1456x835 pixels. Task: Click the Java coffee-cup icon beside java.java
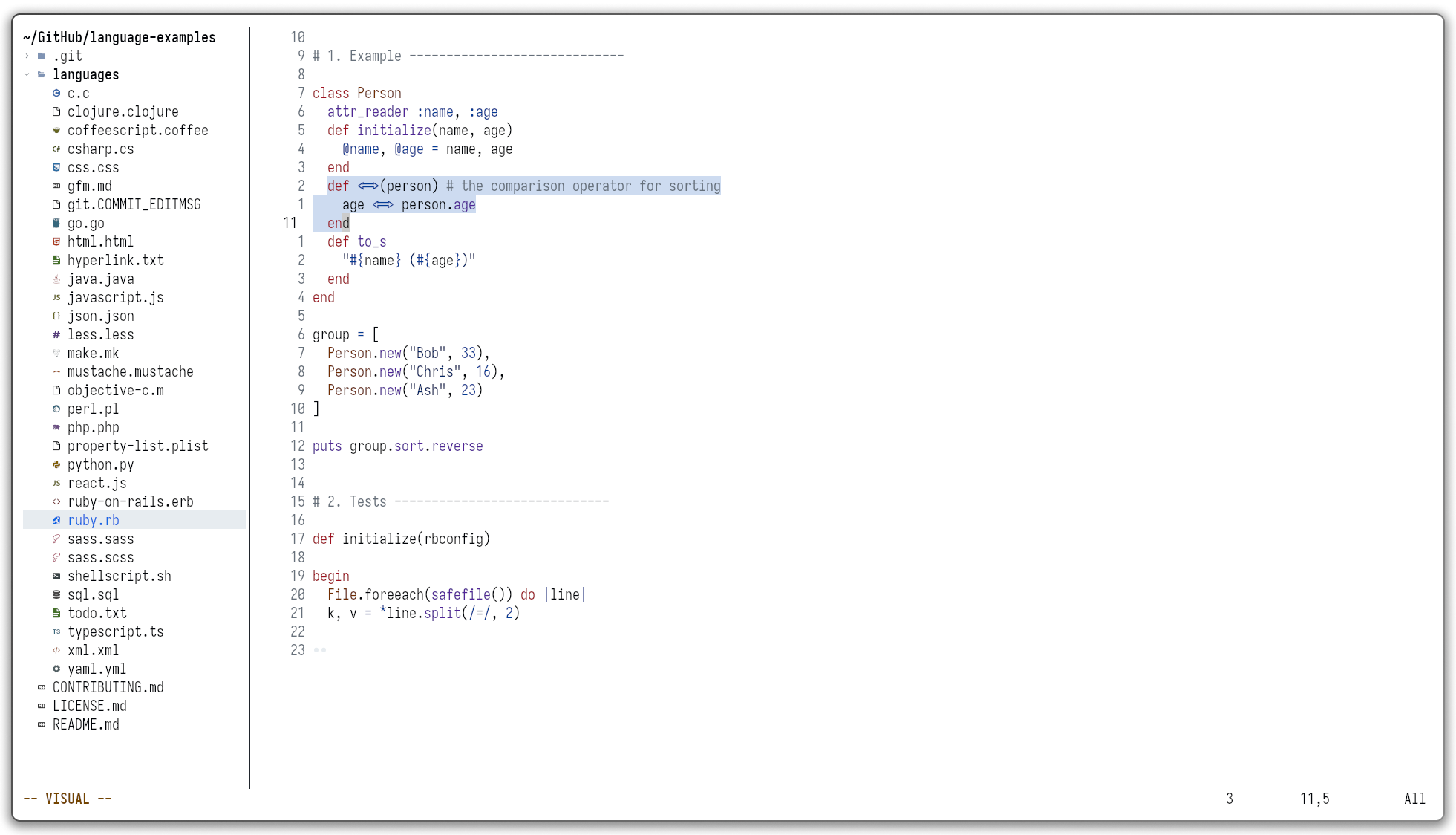point(56,279)
